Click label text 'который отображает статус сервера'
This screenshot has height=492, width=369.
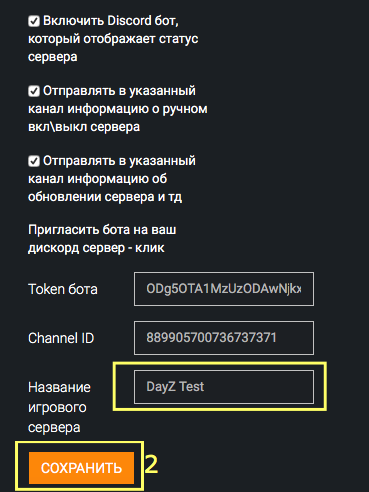tap(113, 48)
